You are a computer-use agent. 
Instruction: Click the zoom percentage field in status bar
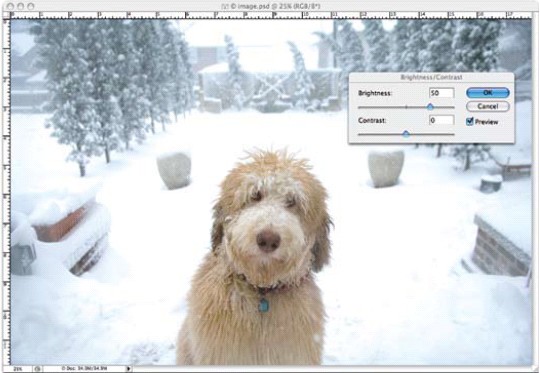[x=18, y=369]
